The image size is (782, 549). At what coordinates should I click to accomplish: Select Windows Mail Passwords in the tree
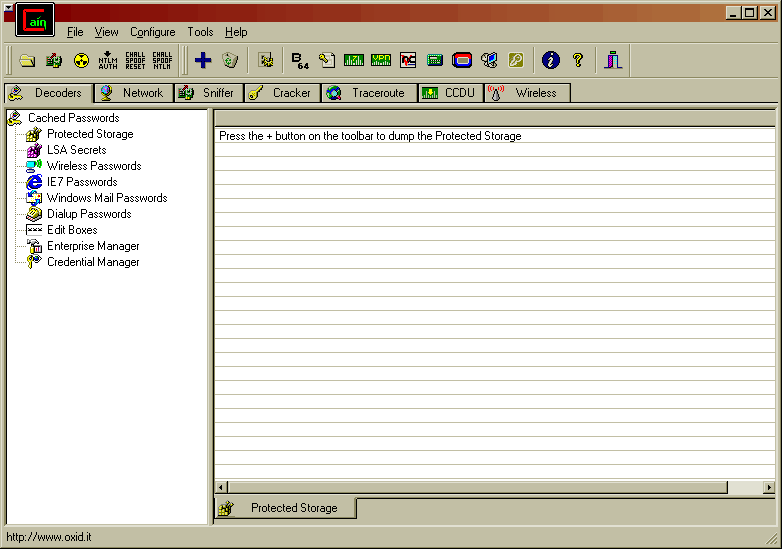107,198
